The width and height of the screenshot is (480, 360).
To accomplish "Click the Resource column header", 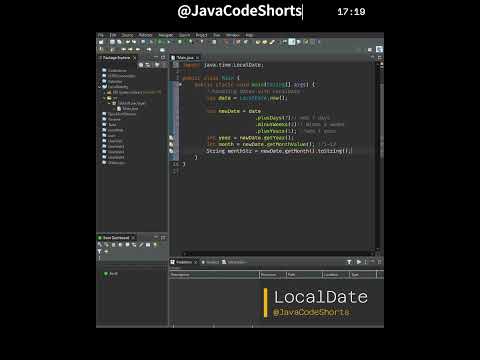I will (x=273, y=275).
